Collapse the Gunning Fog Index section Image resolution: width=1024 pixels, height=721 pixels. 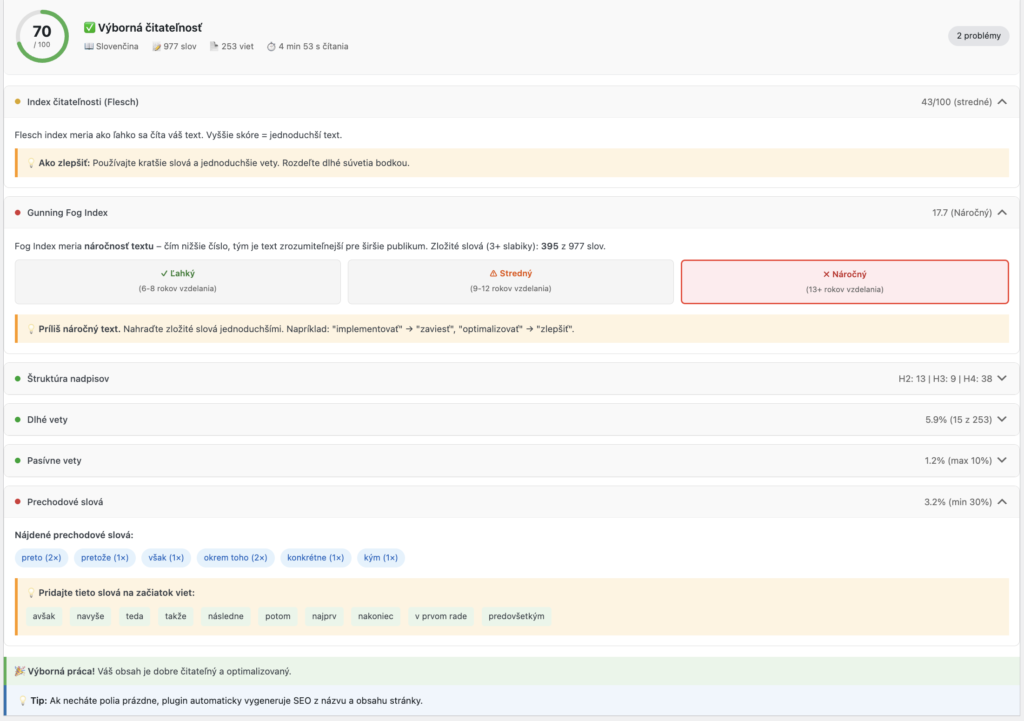point(1003,212)
